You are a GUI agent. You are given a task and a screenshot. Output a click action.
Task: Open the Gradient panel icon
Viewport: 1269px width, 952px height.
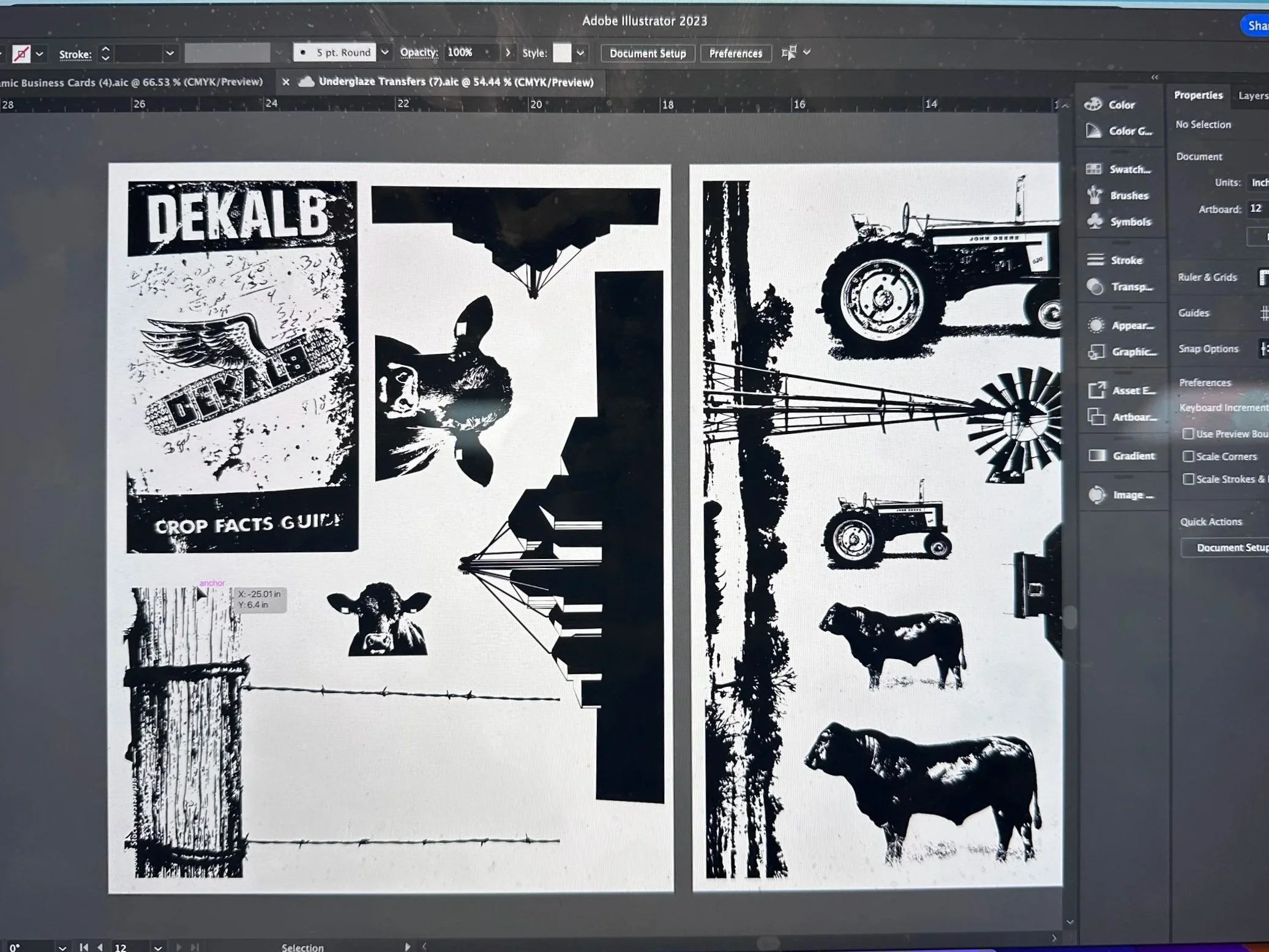point(1097,455)
